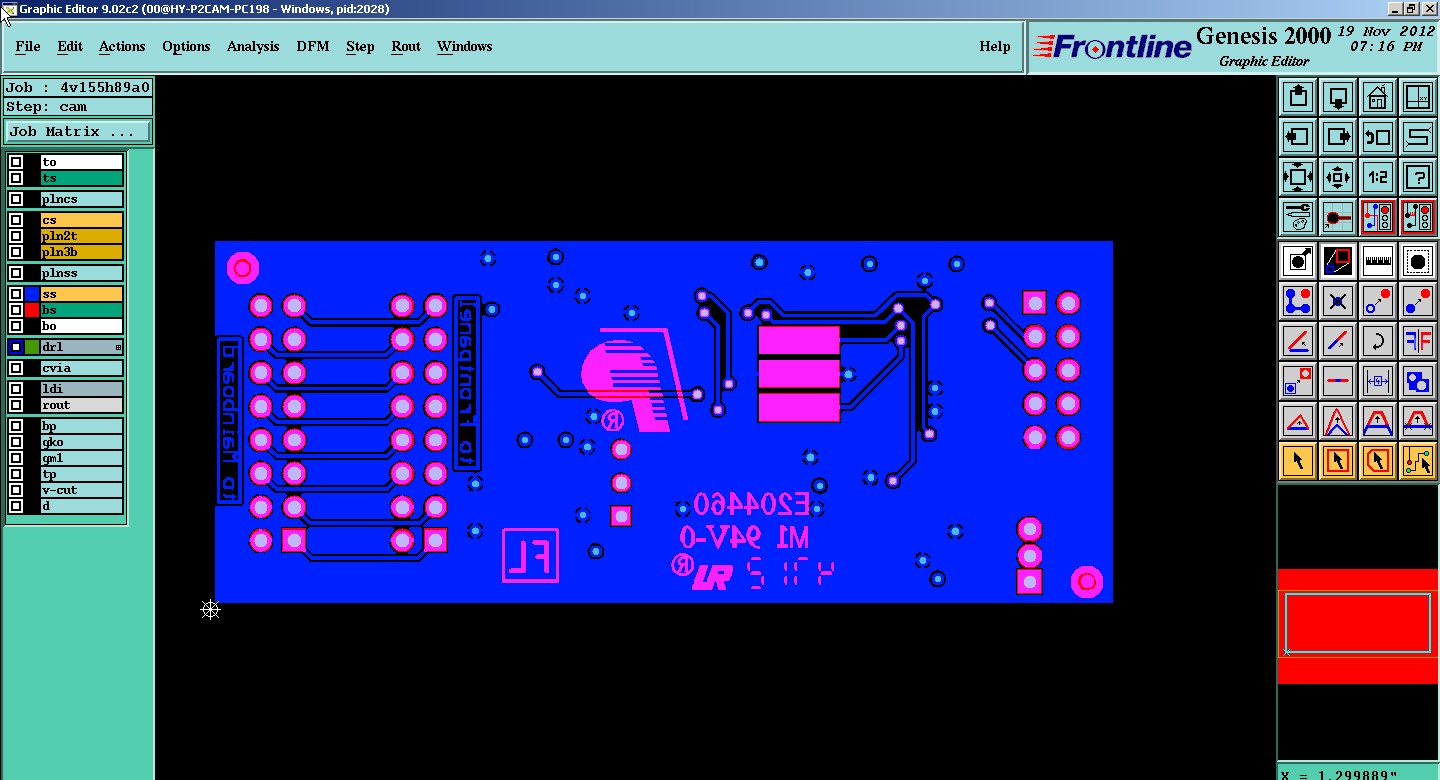The image size is (1440, 780).
Task: Select the net pointer selection tool
Action: click(x=1418, y=461)
